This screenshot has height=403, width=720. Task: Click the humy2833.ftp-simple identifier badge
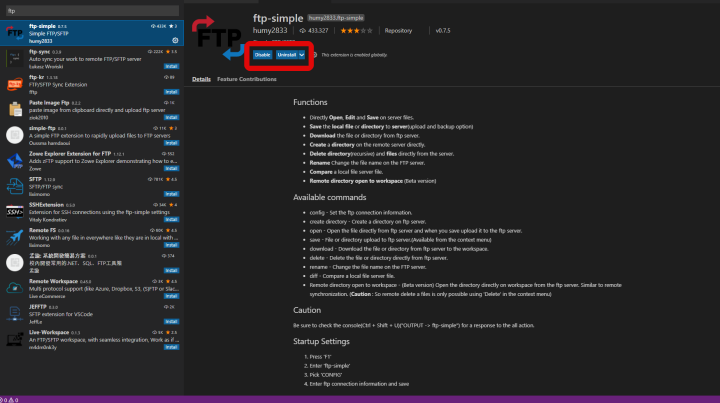336,18
